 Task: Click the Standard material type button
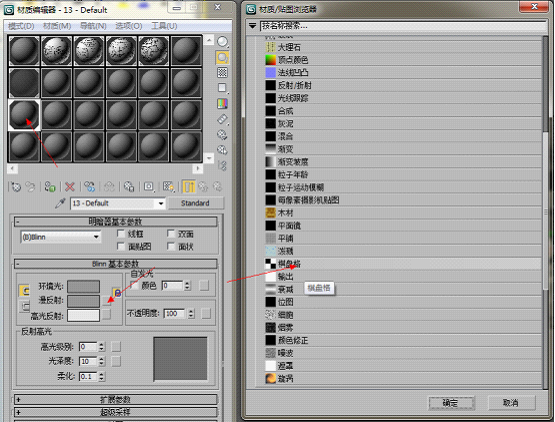pyautogui.click(x=195, y=203)
